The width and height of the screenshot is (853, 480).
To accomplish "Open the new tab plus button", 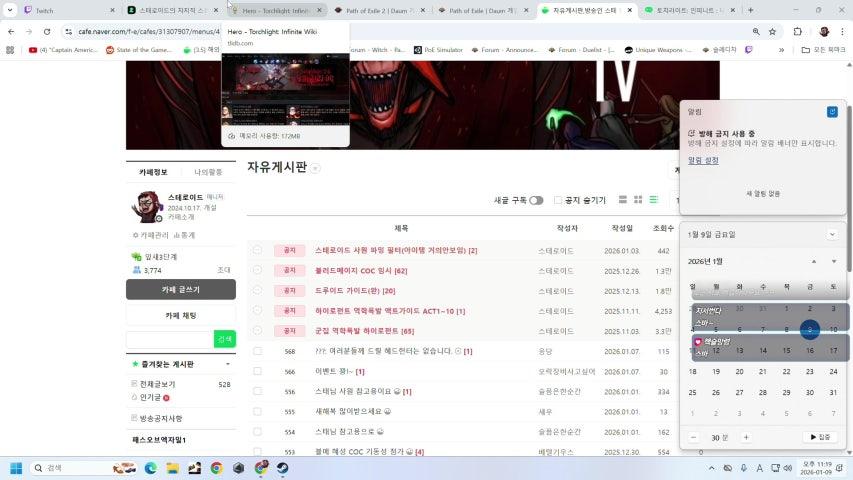I will 751,10.
